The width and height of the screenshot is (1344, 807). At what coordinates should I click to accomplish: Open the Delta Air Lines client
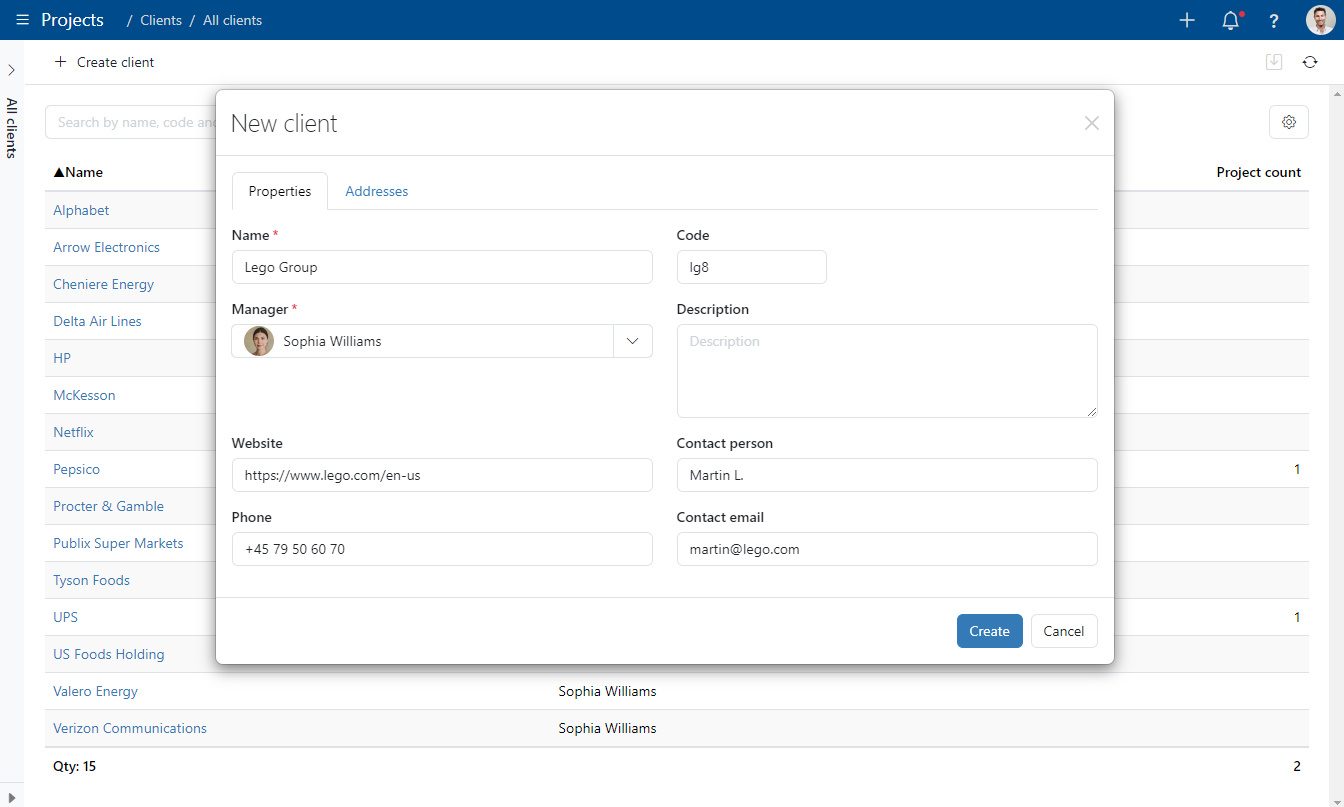pyautogui.click(x=97, y=321)
